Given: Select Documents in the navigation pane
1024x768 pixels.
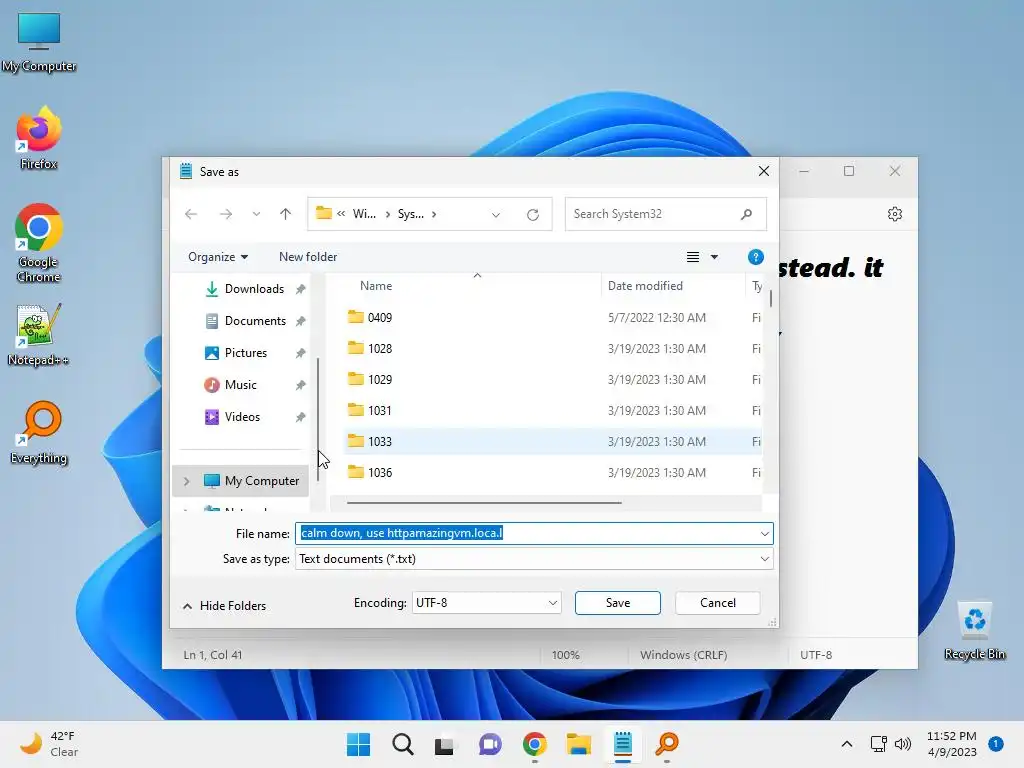Looking at the screenshot, I should [255, 321].
